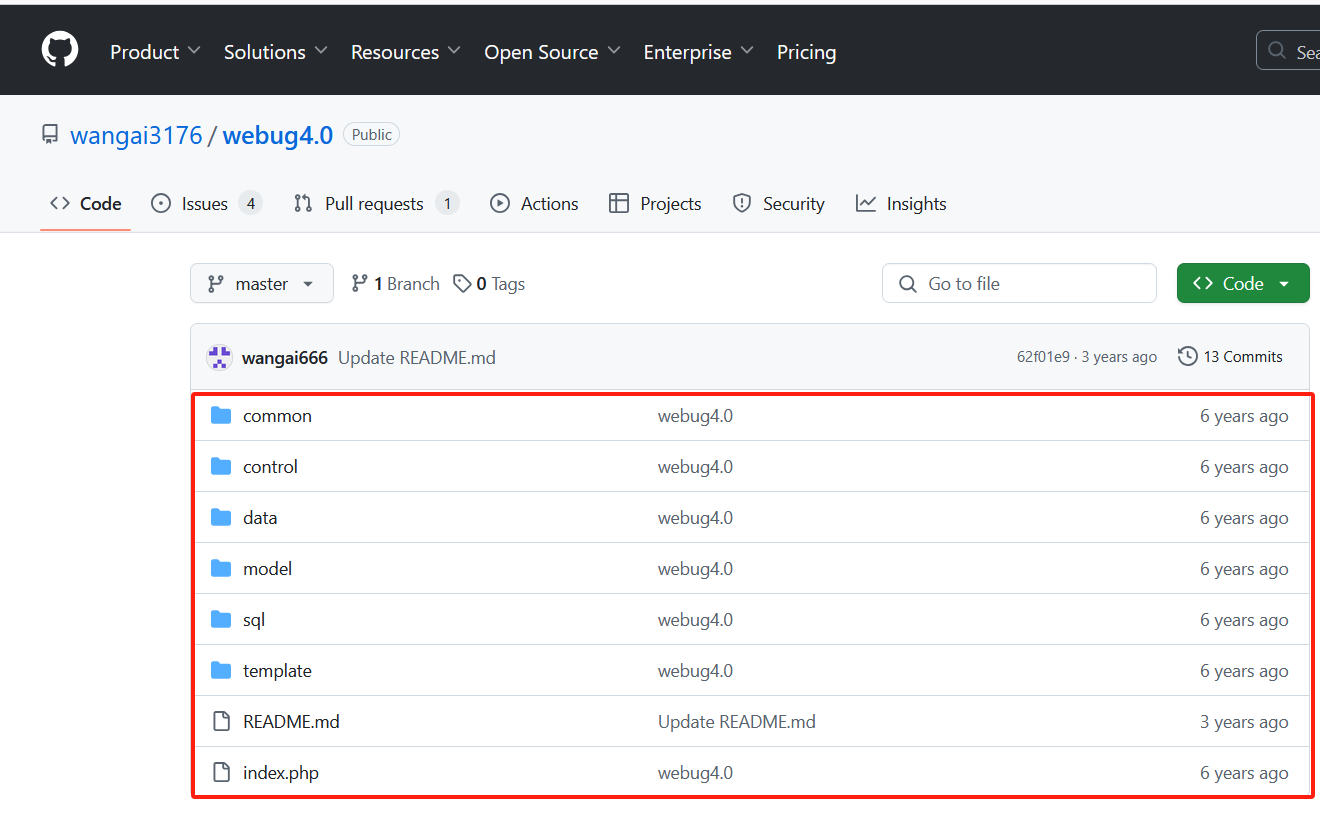Focus the Go to file field
The height and width of the screenshot is (816, 1320).
coord(1019,284)
